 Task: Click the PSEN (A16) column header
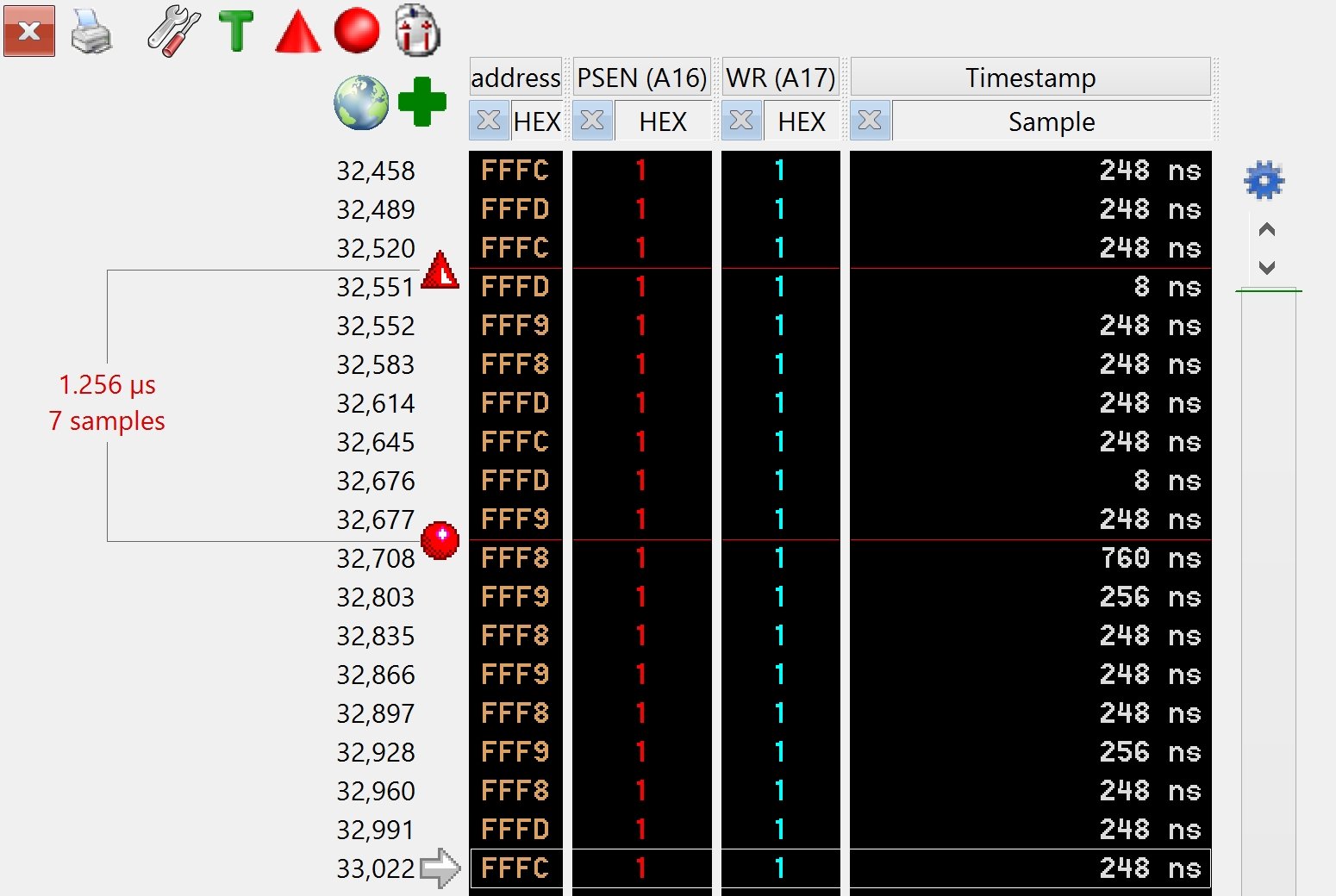(642, 78)
